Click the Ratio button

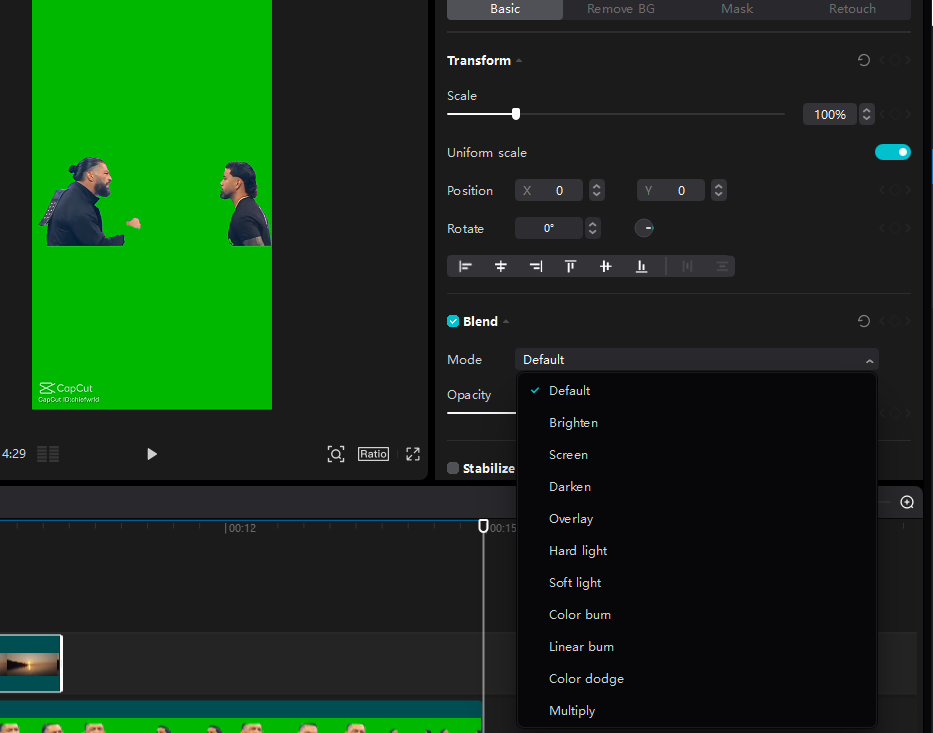click(x=372, y=454)
